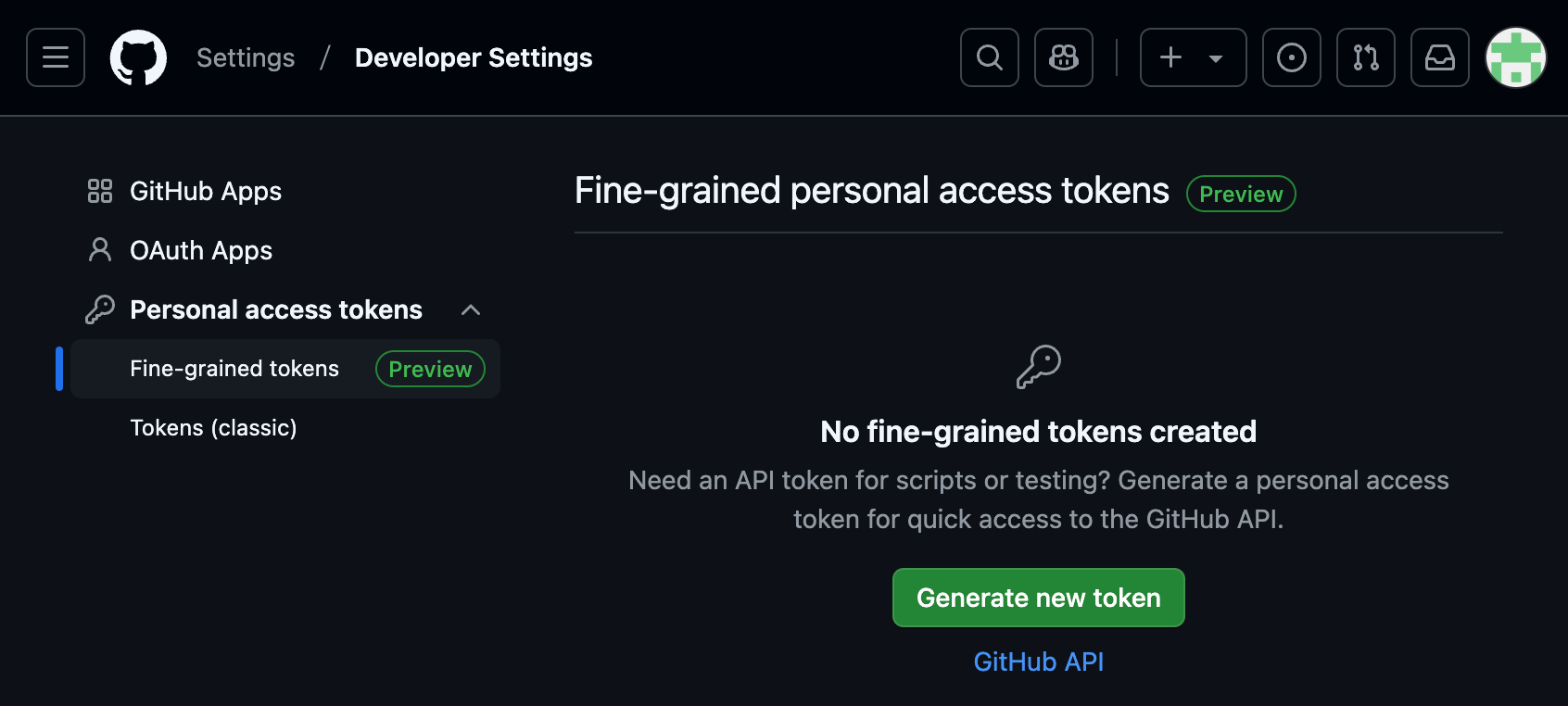Collapse the Personal access tokens section
The width and height of the screenshot is (1568, 706).
tap(472, 309)
